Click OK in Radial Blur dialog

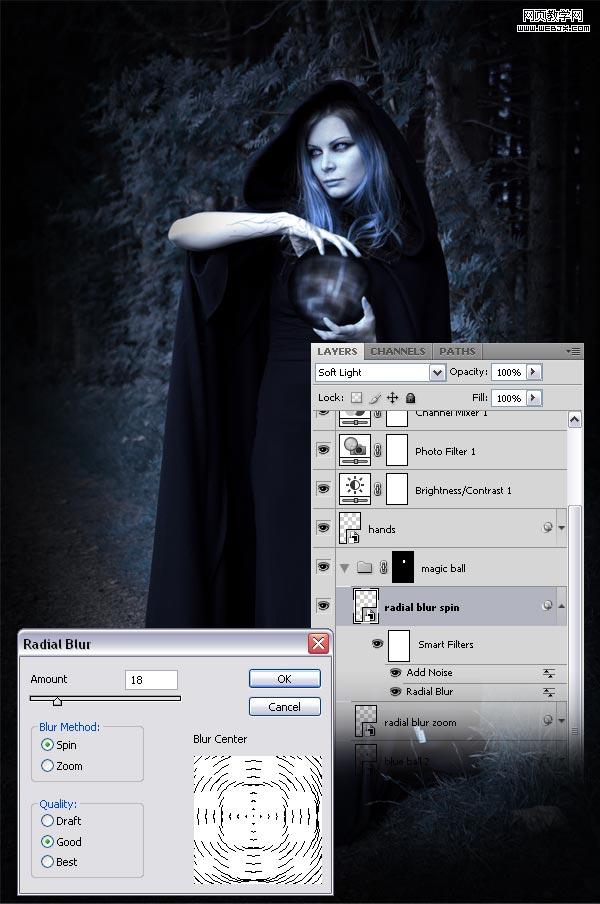[284, 679]
